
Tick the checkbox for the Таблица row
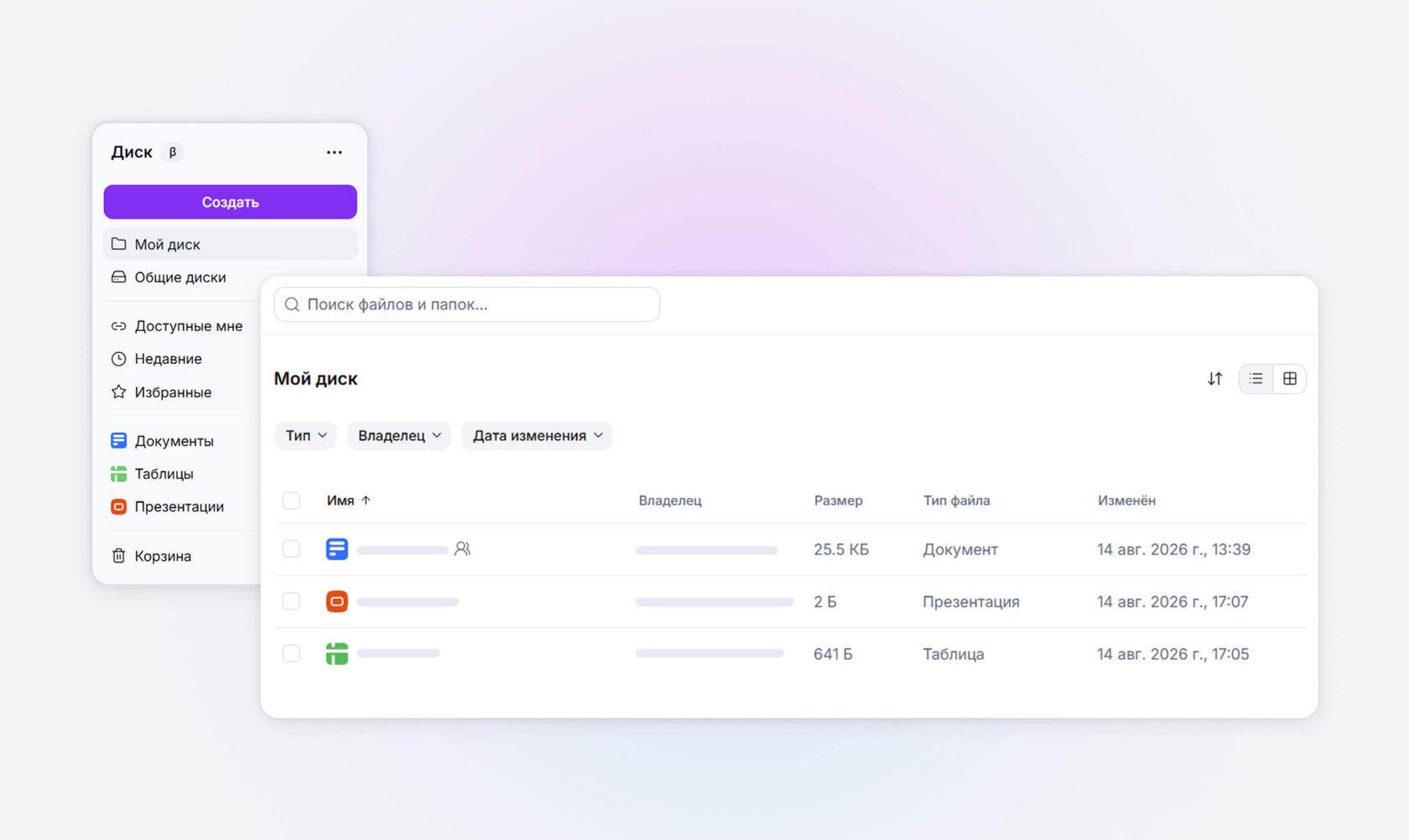291,653
